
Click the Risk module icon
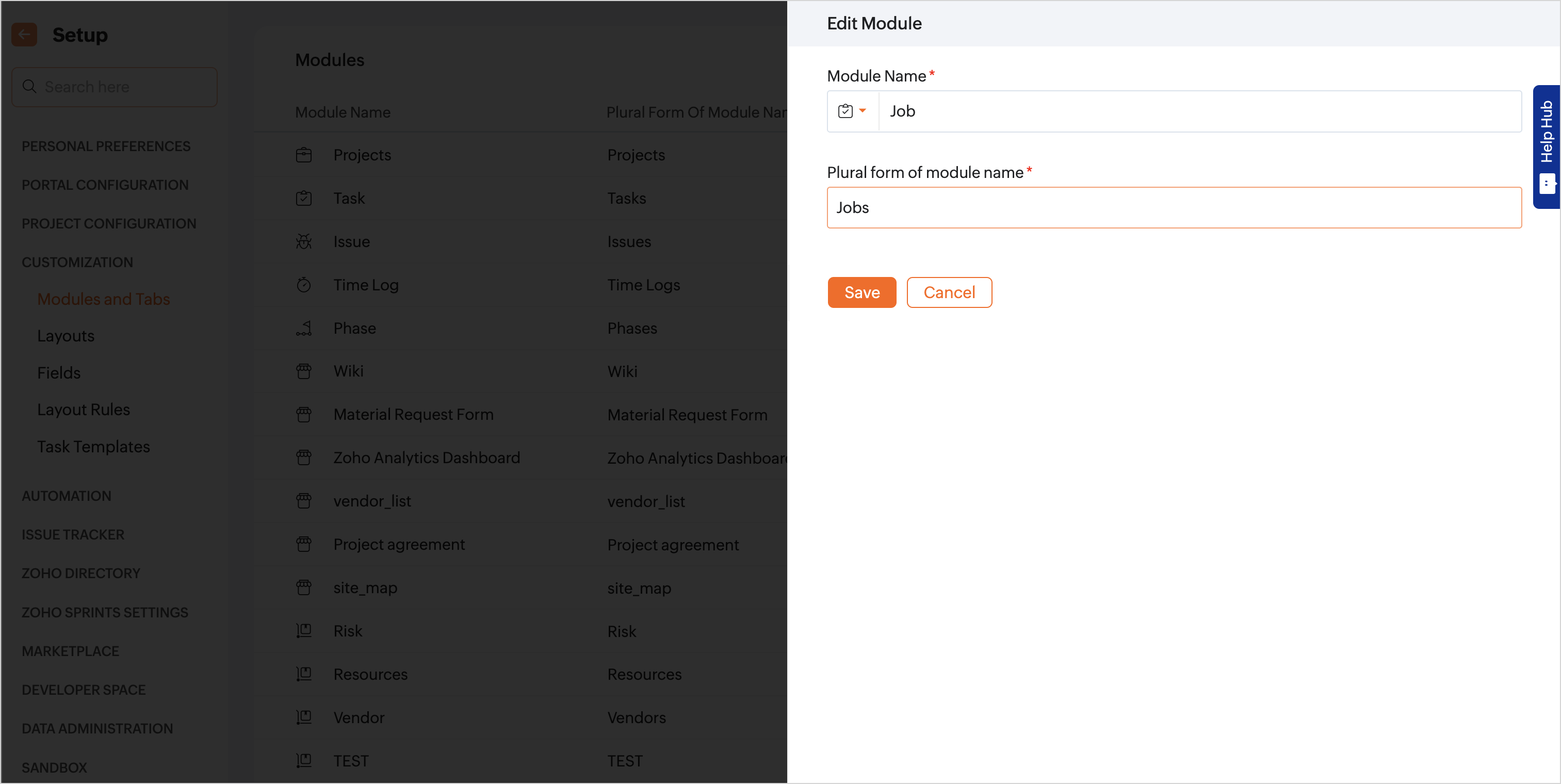[x=304, y=631]
